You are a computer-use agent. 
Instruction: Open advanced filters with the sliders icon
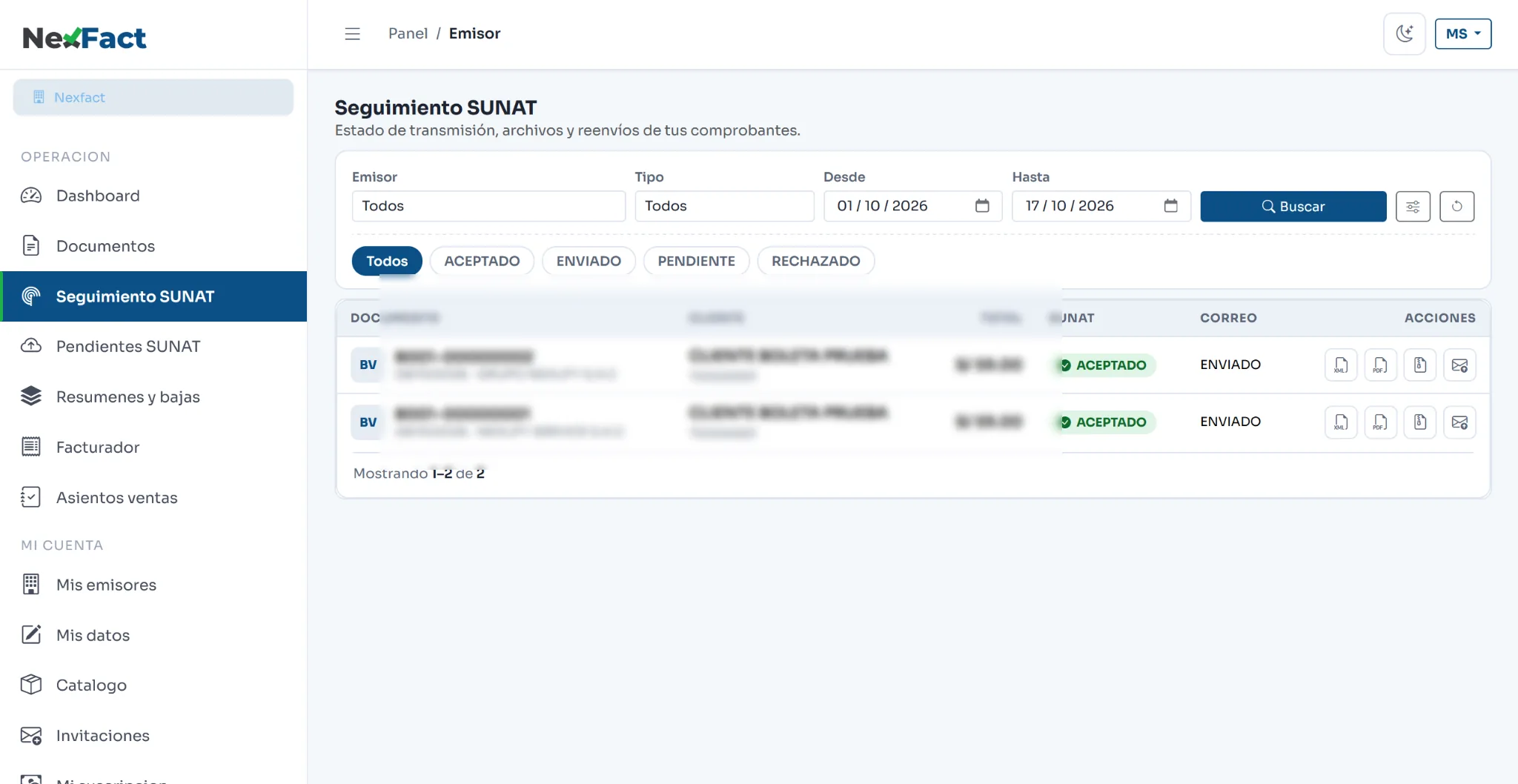click(x=1413, y=206)
